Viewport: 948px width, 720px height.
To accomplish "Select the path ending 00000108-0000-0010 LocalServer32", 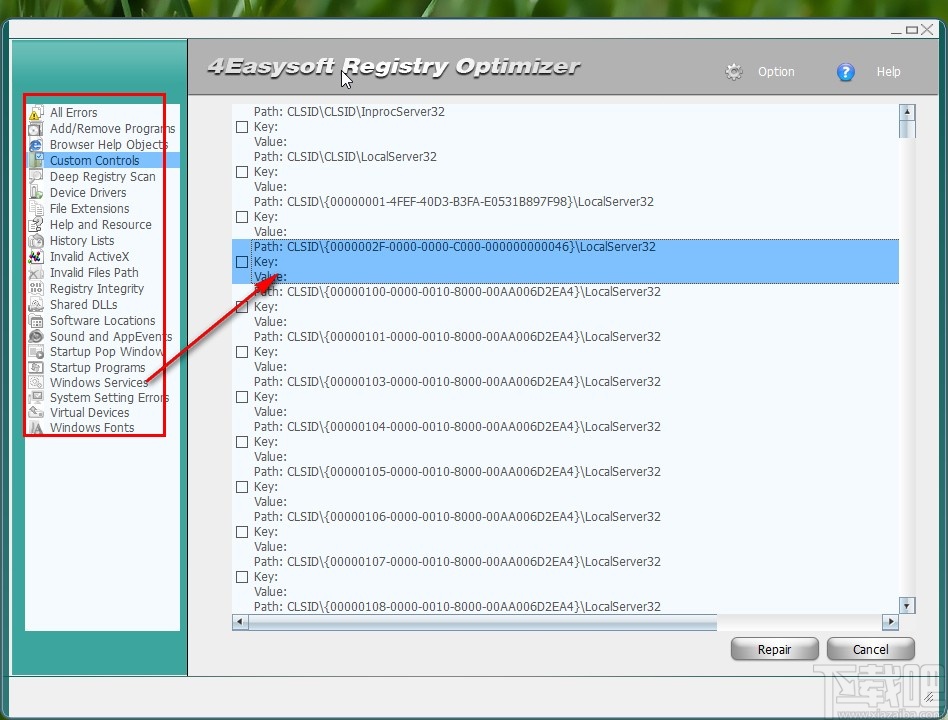I will 457,606.
